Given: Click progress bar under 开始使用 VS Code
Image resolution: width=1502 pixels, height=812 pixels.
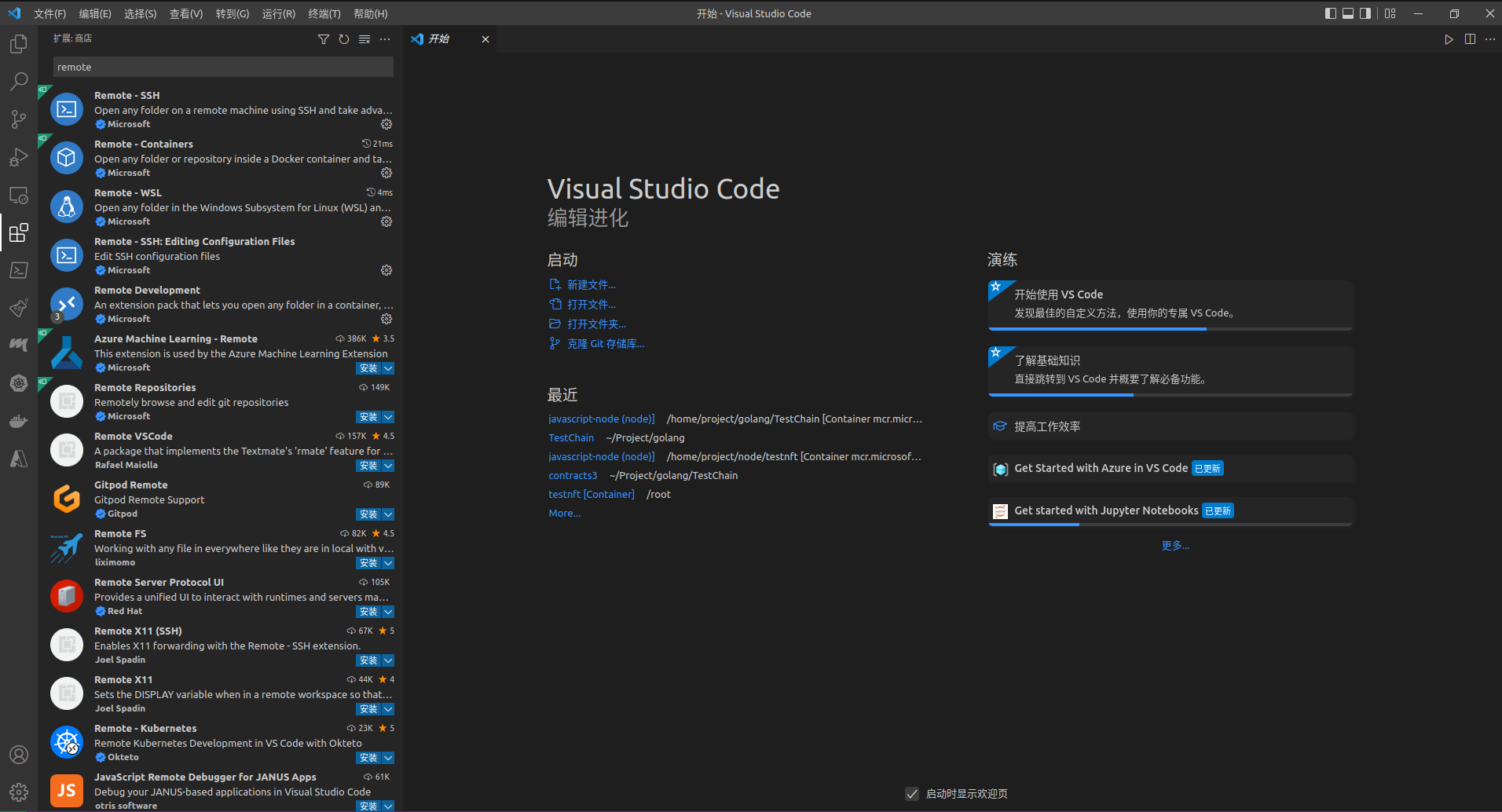Looking at the screenshot, I should click(x=1170, y=329).
